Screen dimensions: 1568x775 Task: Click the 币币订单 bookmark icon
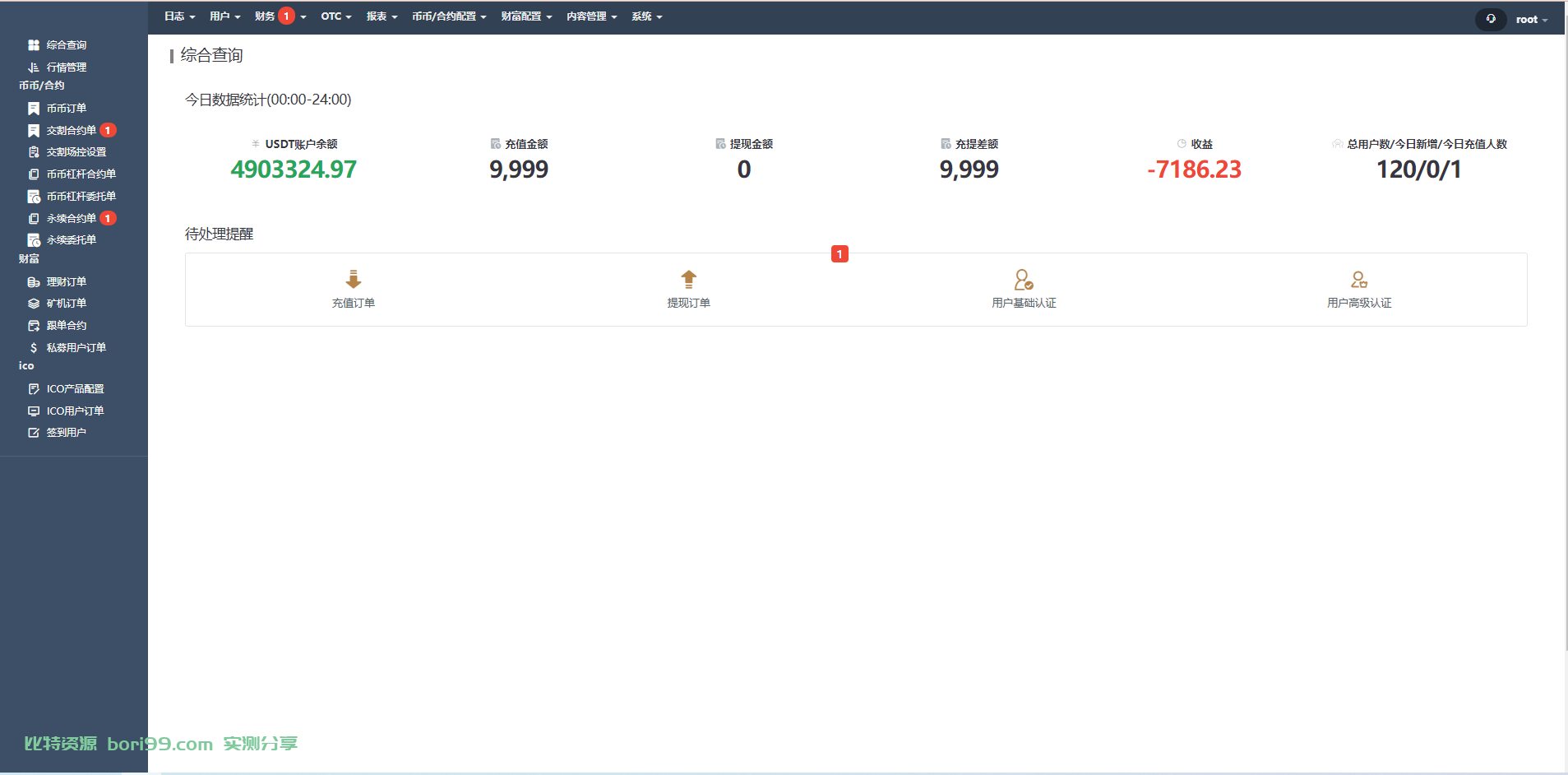pyautogui.click(x=34, y=109)
